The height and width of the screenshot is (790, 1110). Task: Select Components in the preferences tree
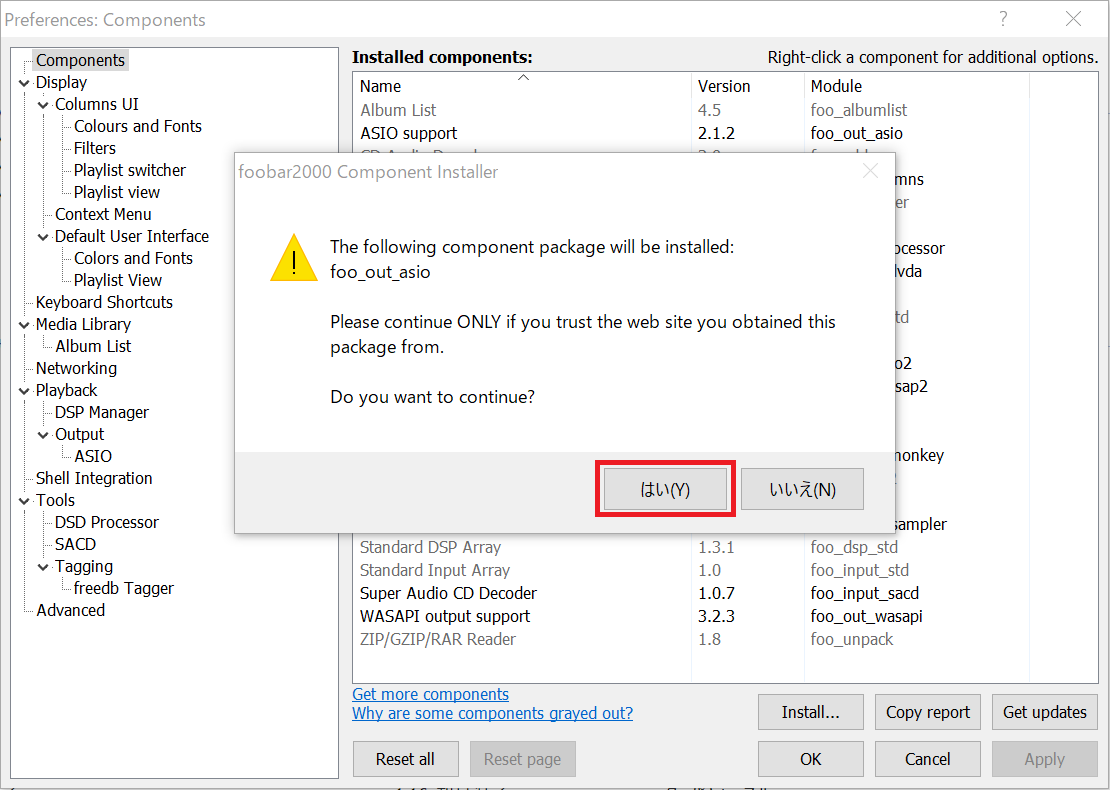point(81,60)
